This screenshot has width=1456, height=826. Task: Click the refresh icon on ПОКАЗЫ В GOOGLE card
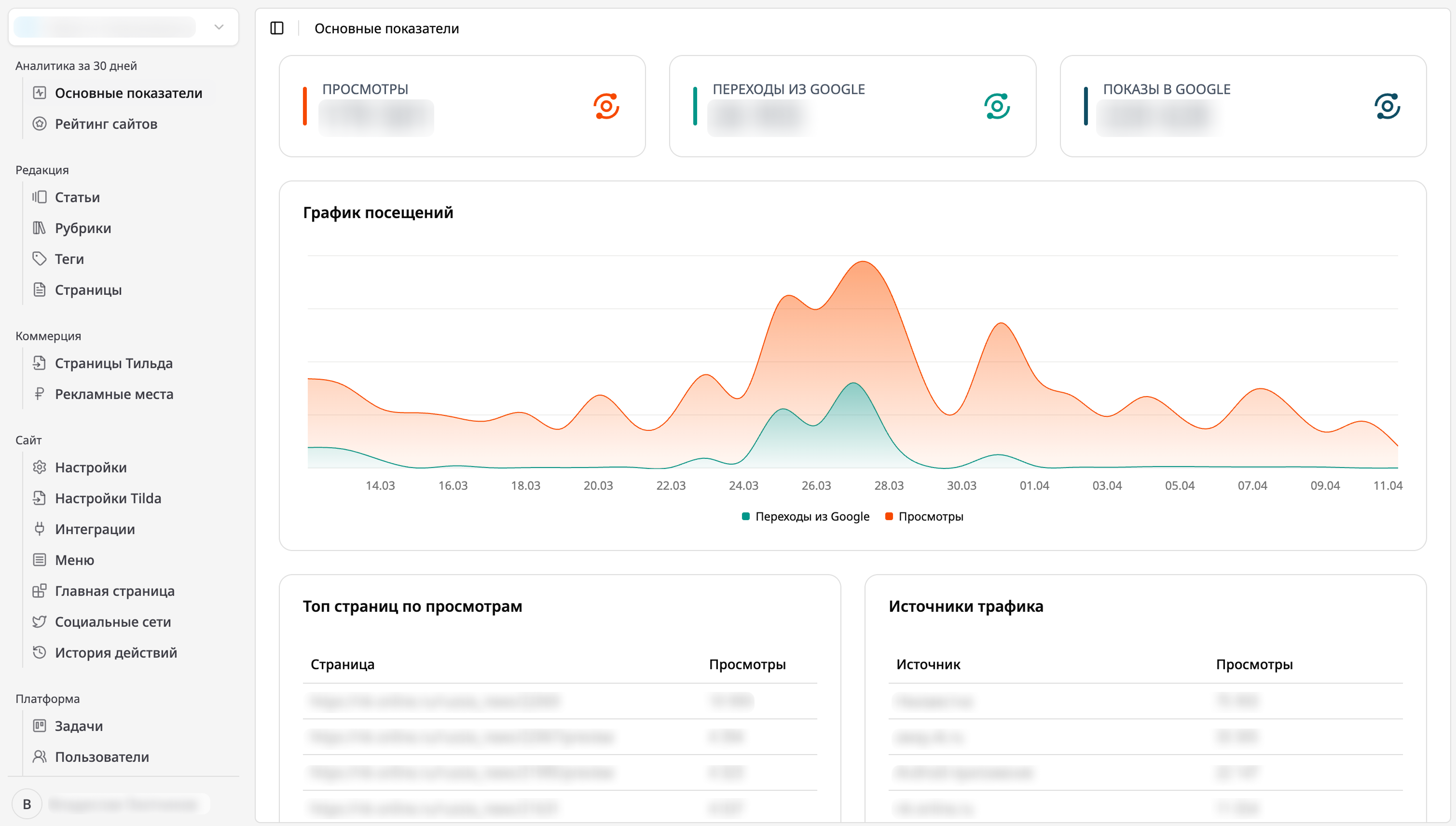[1387, 106]
